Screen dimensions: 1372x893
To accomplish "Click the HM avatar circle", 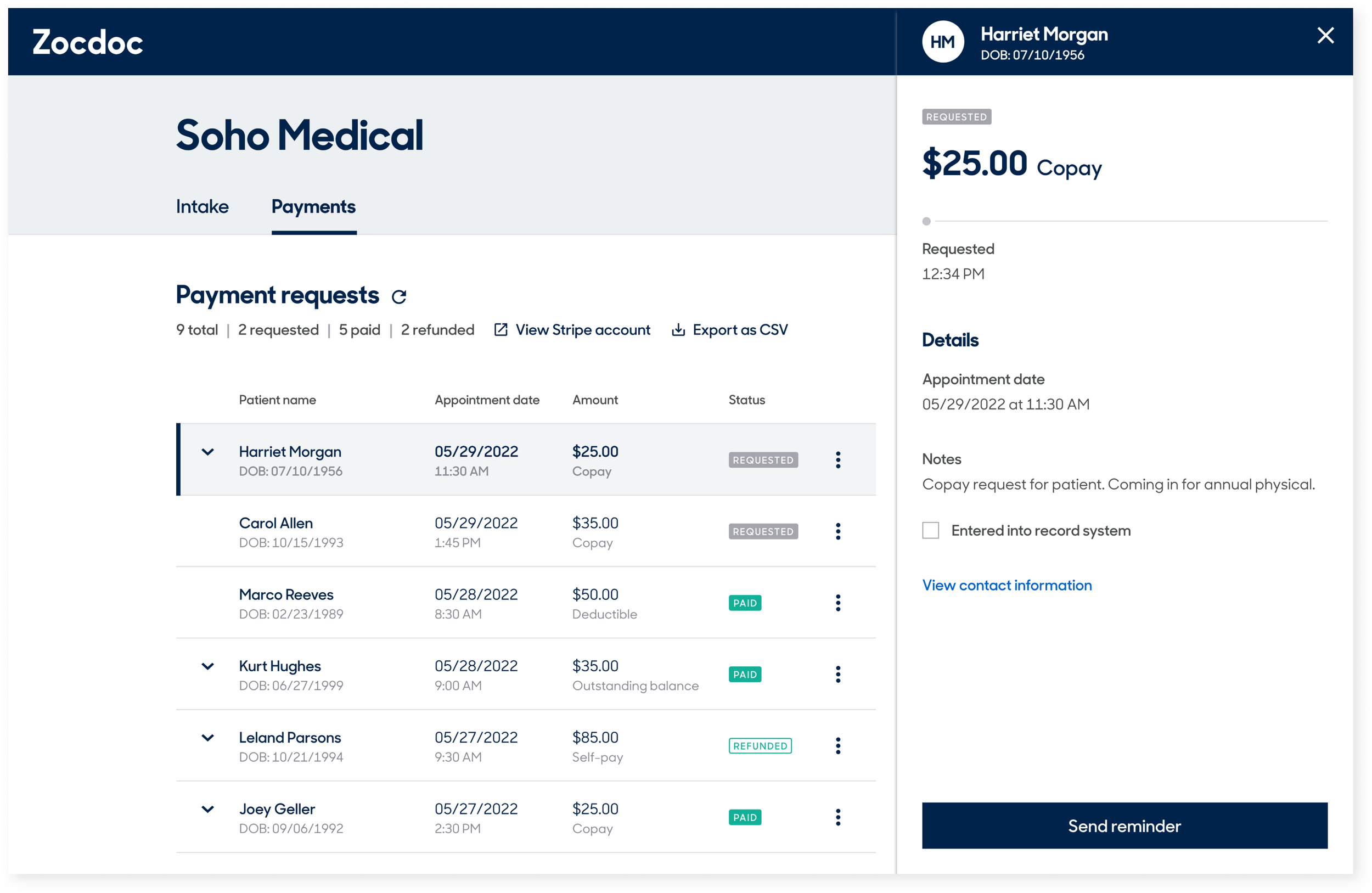I will coord(942,42).
